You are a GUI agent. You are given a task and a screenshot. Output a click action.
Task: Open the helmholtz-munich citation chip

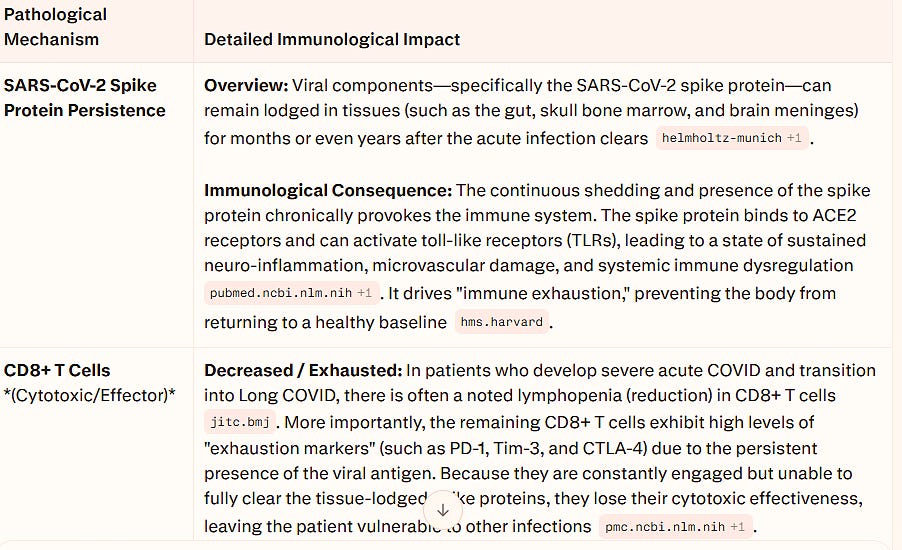click(732, 138)
